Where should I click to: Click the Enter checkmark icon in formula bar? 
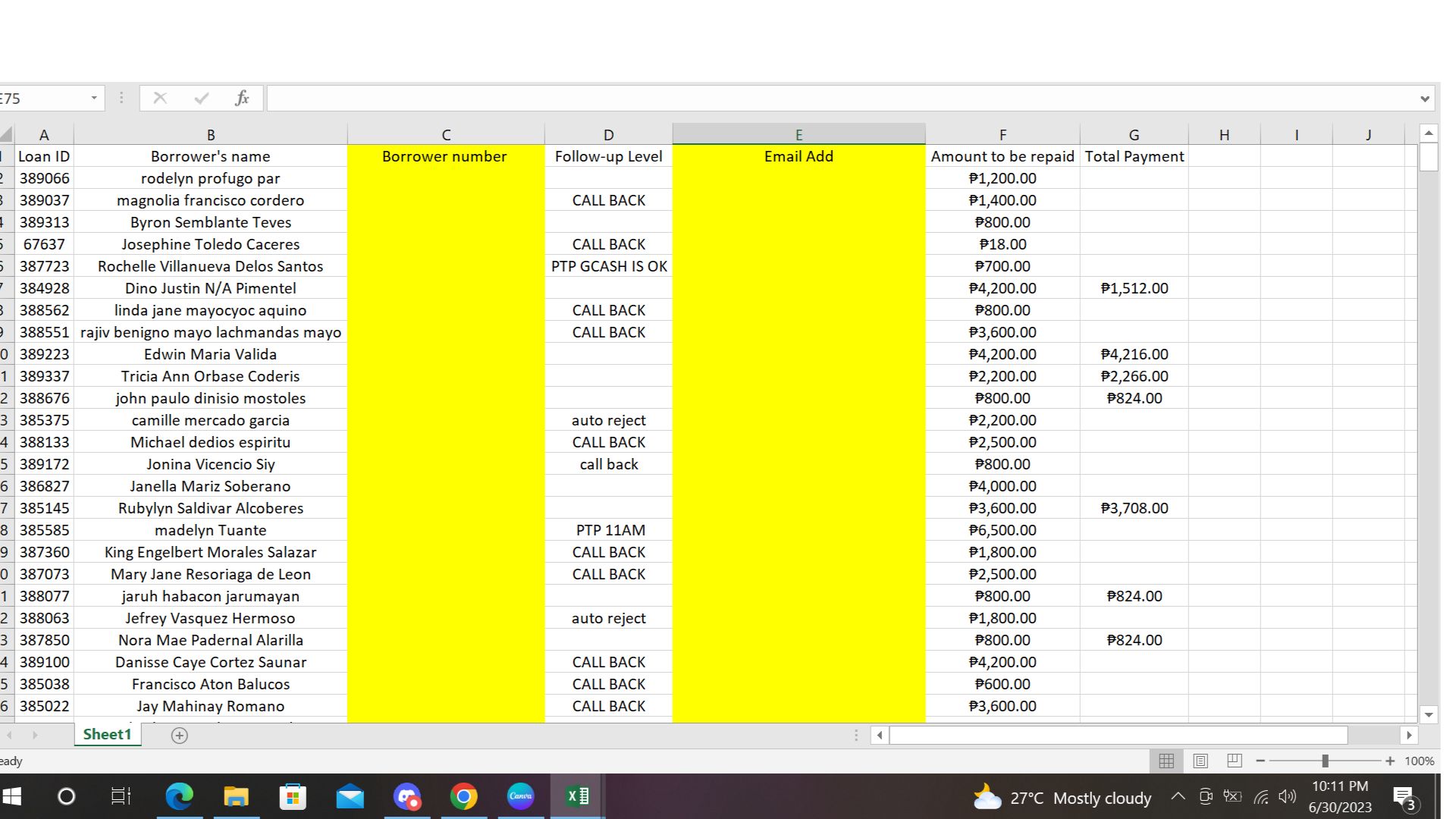[x=201, y=98]
